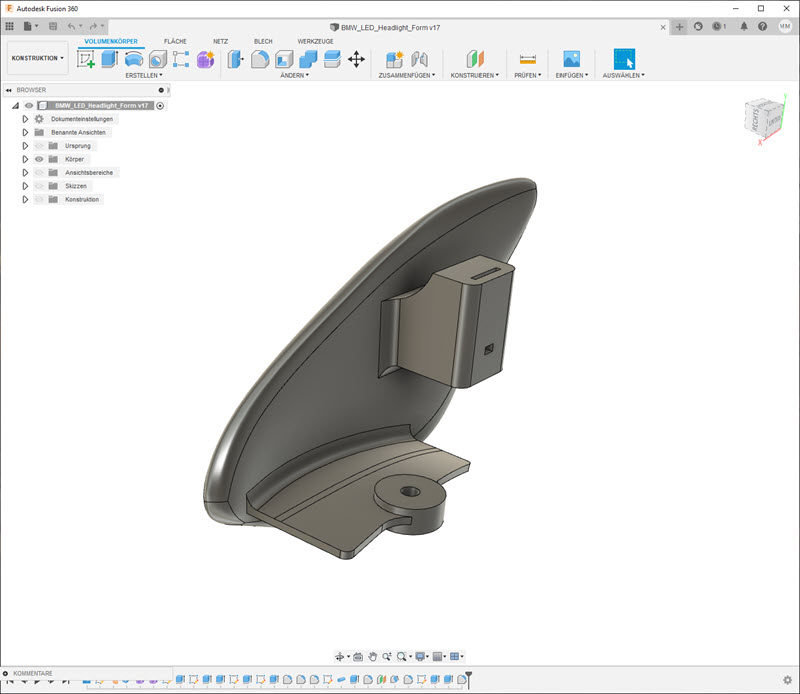This screenshot has height=694, width=800.
Task: Switch to the Blech tab
Action: click(263, 41)
